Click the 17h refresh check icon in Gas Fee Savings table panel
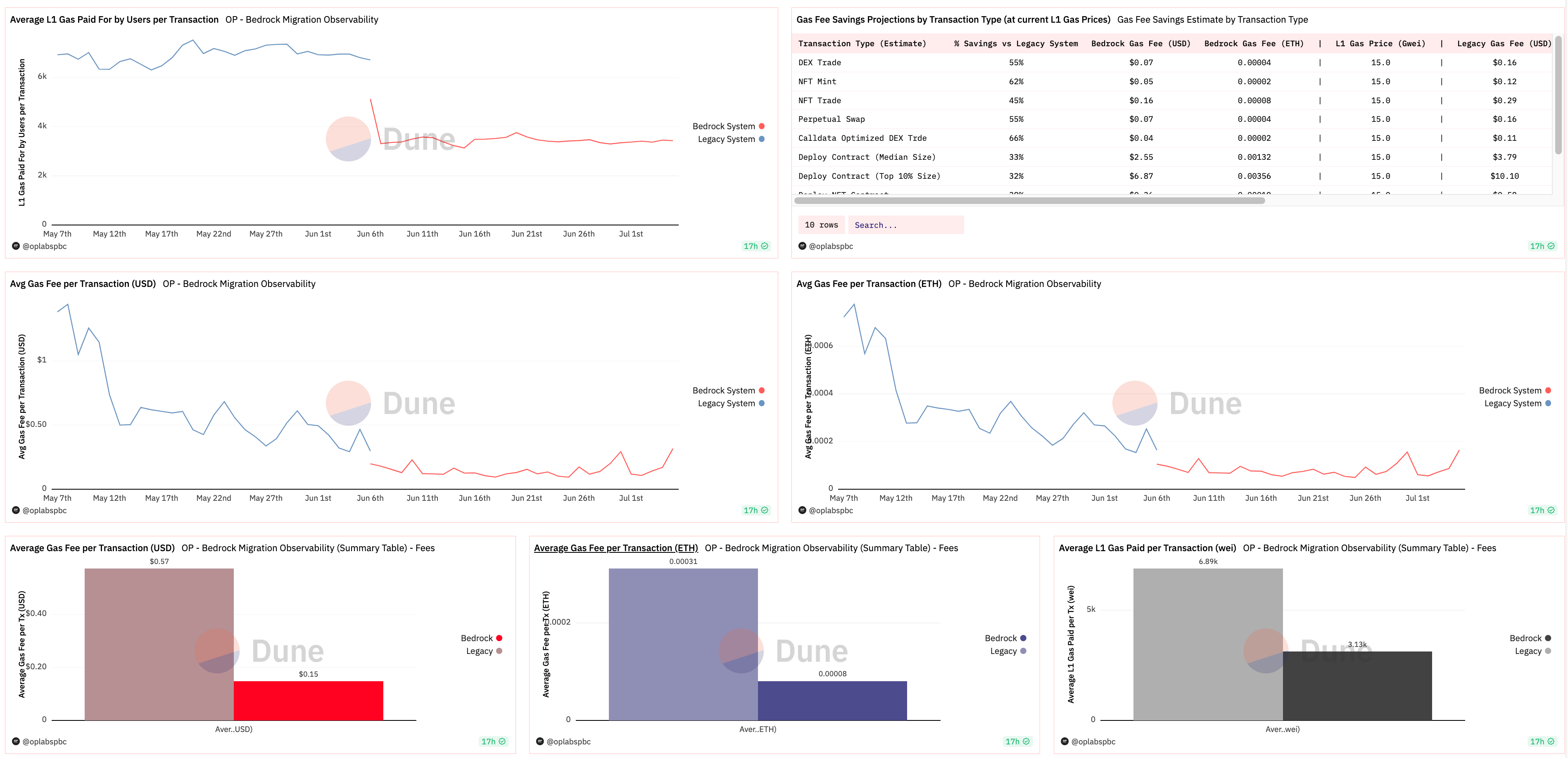1568x758 pixels. [1551, 246]
